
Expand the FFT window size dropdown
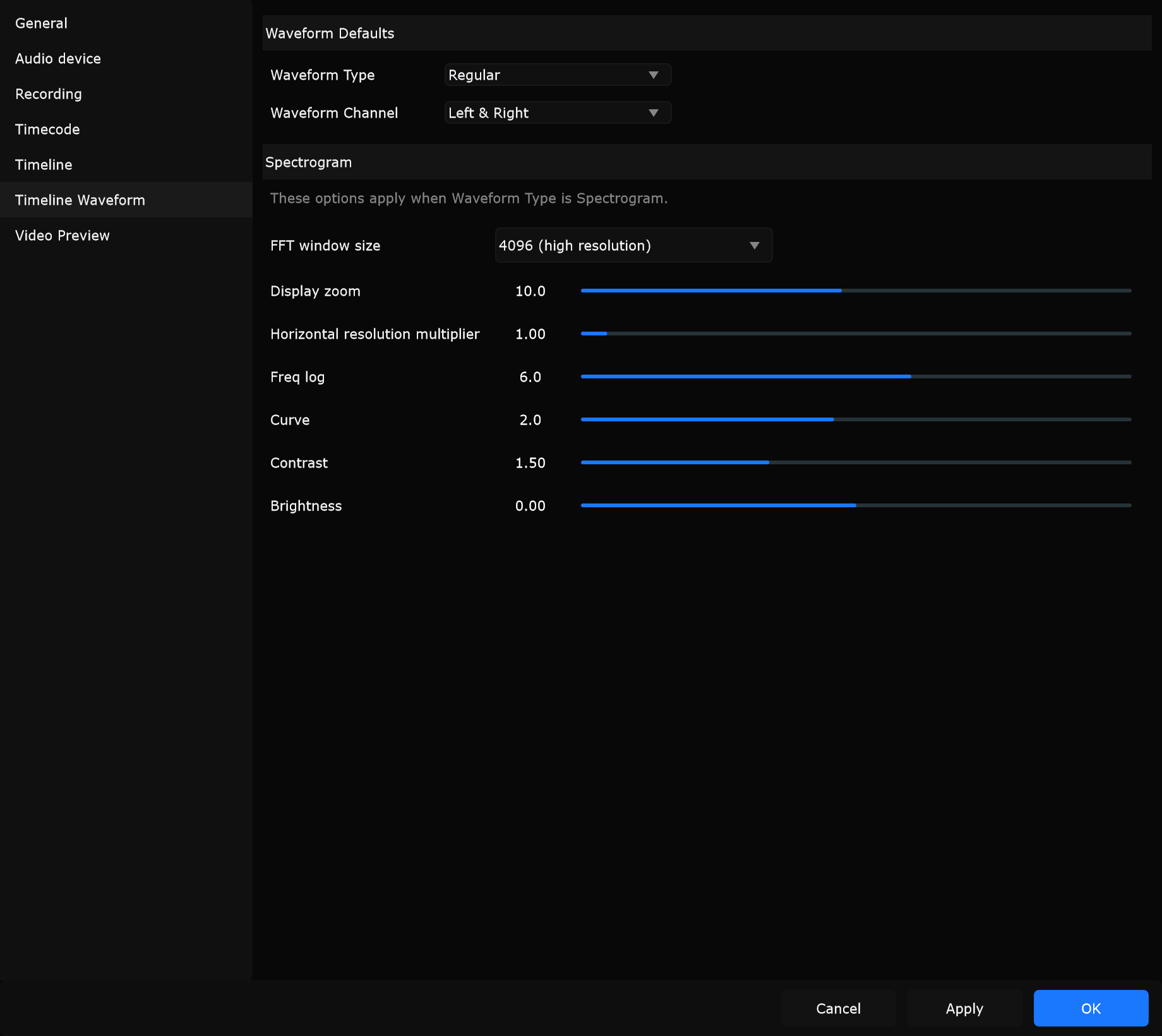[x=633, y=246]
